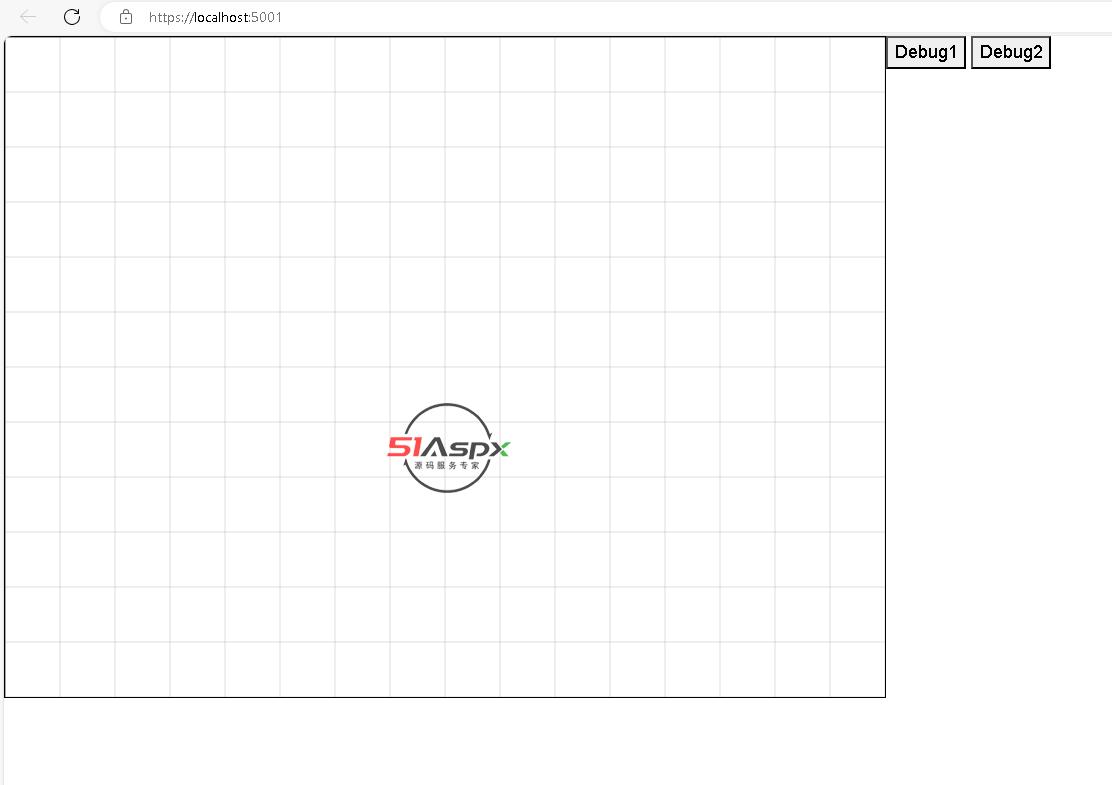
Task: Select the 51Aspx logo image on canvas
Action: click(x=448, y=448)
